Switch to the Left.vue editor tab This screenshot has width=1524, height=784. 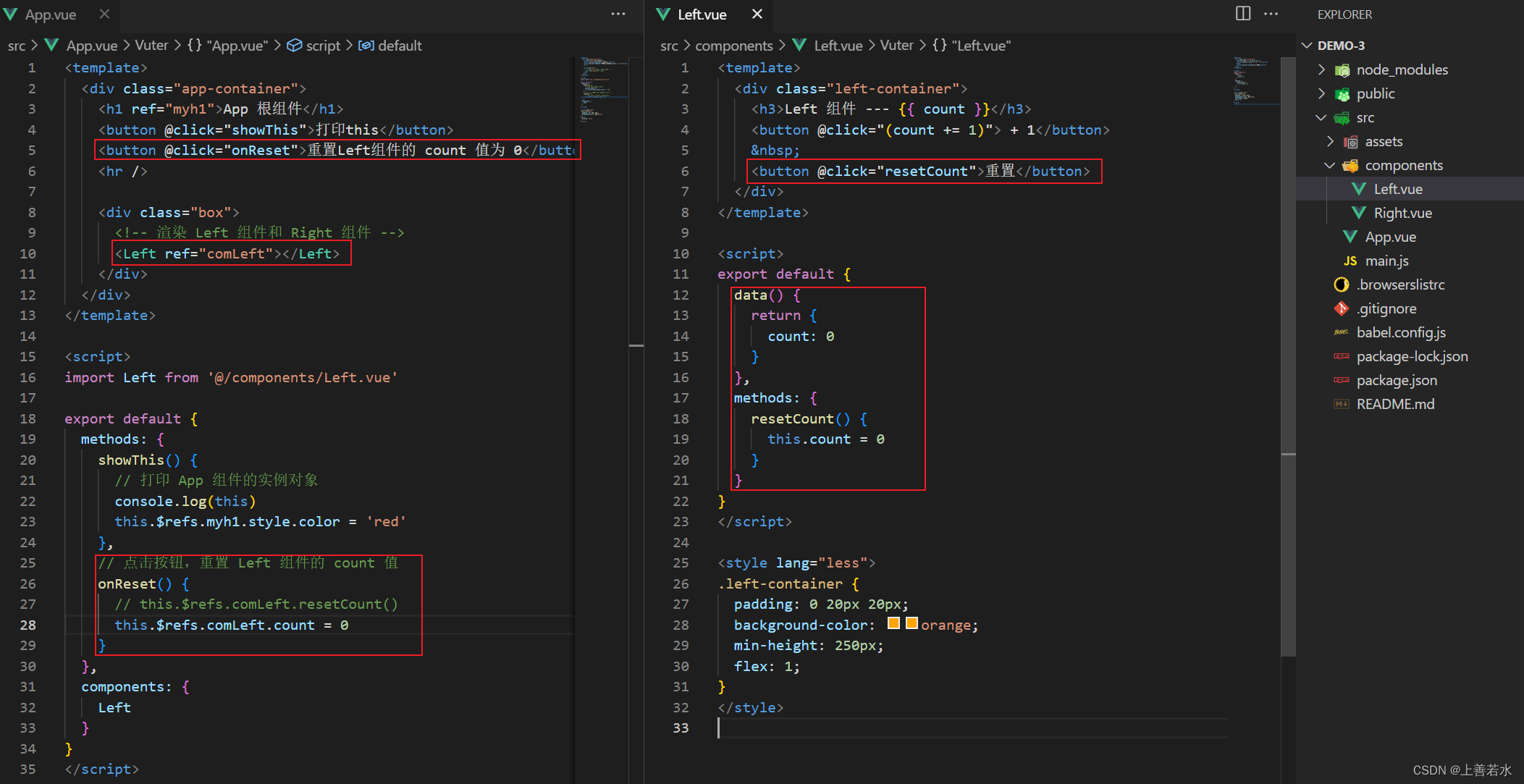click(702, 14)
